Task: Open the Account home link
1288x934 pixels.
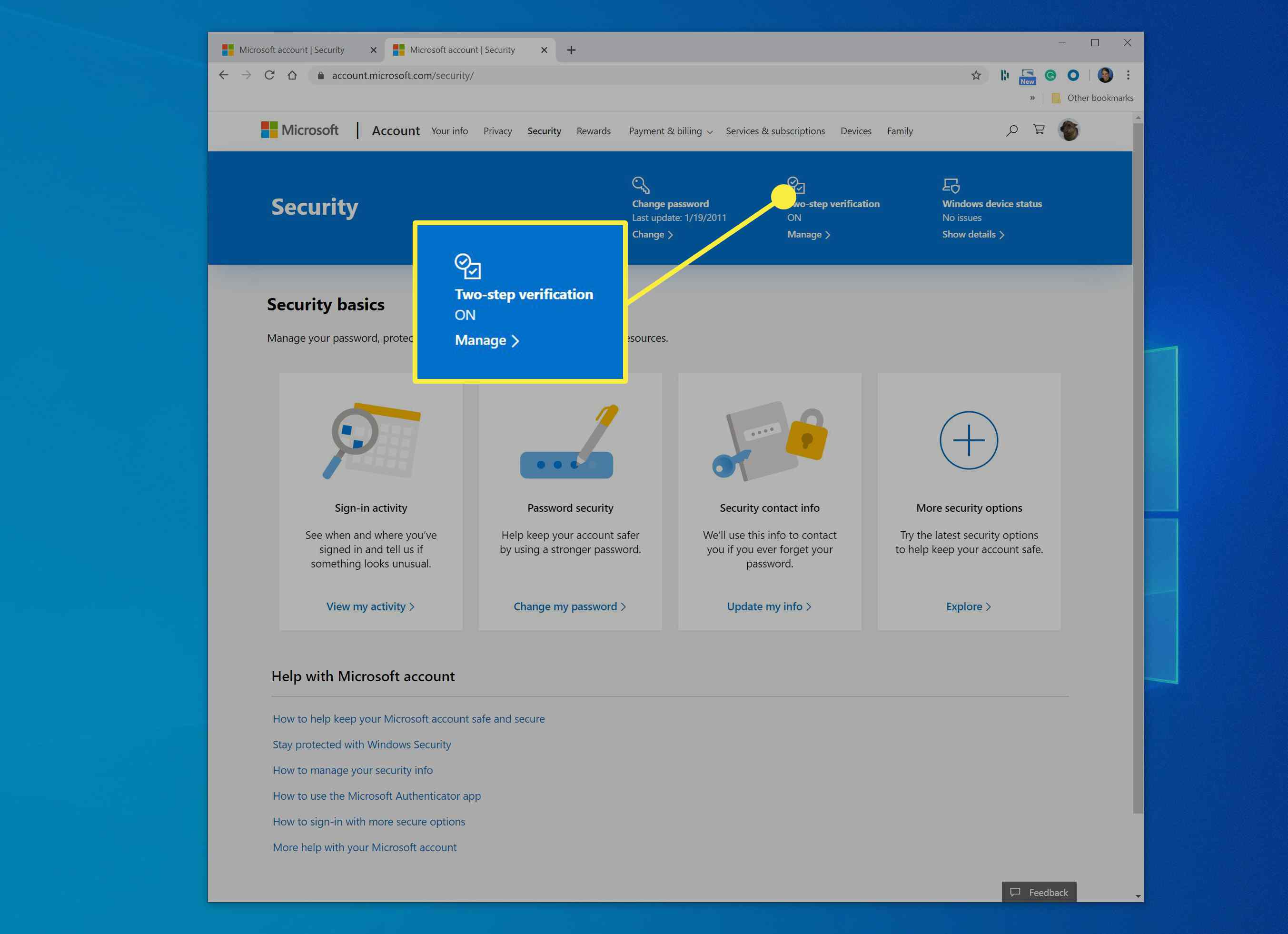Action: 396,130
